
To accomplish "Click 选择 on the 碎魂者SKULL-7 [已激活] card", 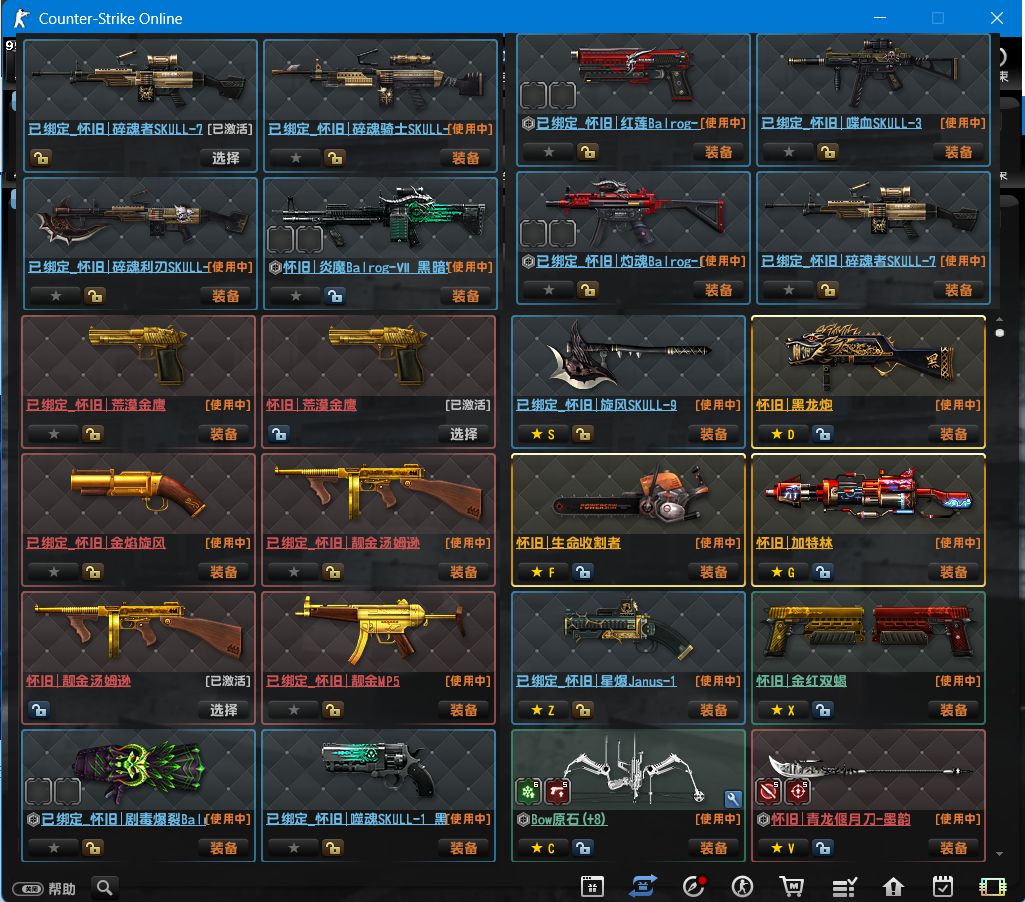I will (x=226, y=158).
